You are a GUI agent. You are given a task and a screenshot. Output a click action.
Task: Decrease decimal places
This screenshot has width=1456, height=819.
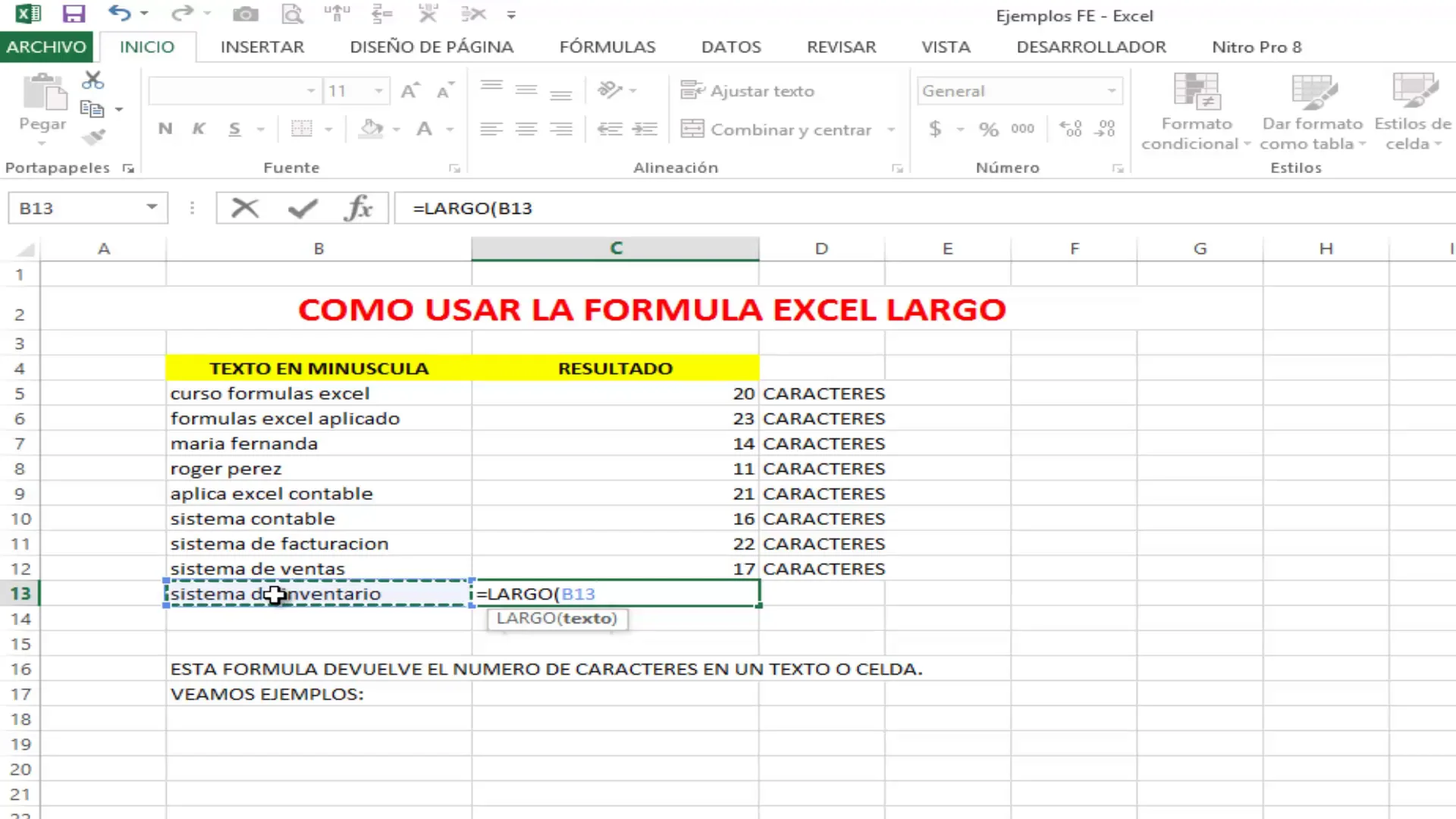pyautogui.click(x=1106, y=129)
